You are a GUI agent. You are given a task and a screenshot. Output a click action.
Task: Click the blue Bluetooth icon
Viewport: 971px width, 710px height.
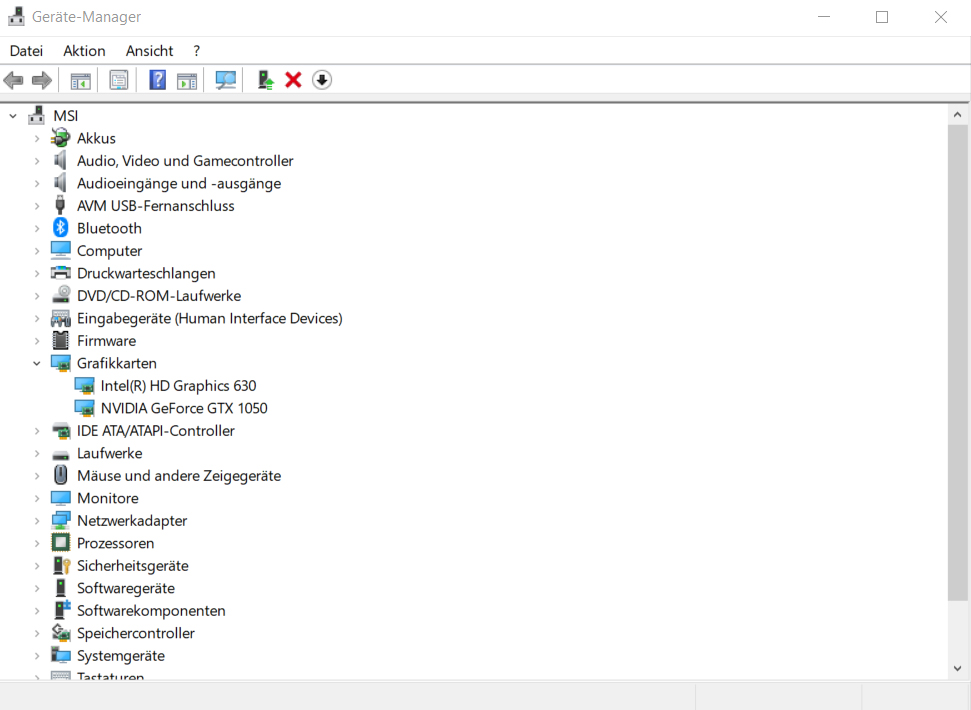[60, 228]
